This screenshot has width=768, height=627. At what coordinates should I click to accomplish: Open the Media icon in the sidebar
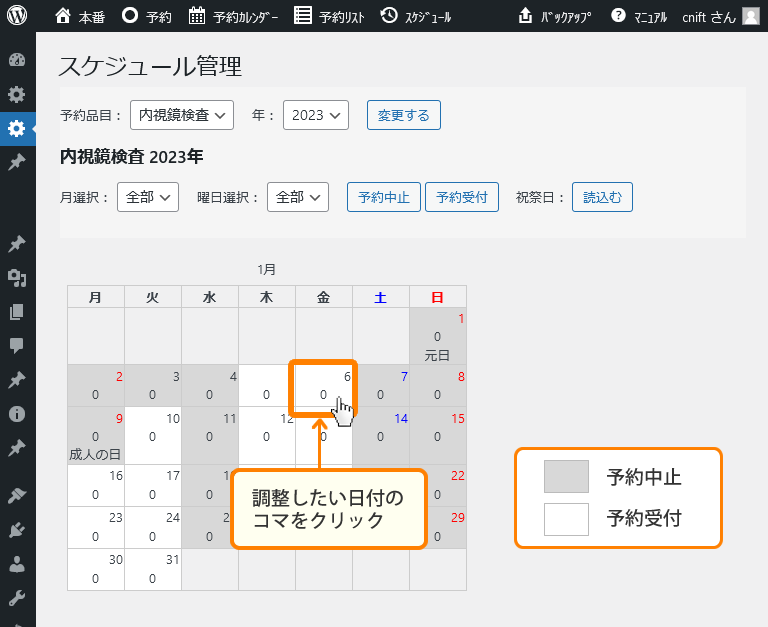(x=17, y=278)
